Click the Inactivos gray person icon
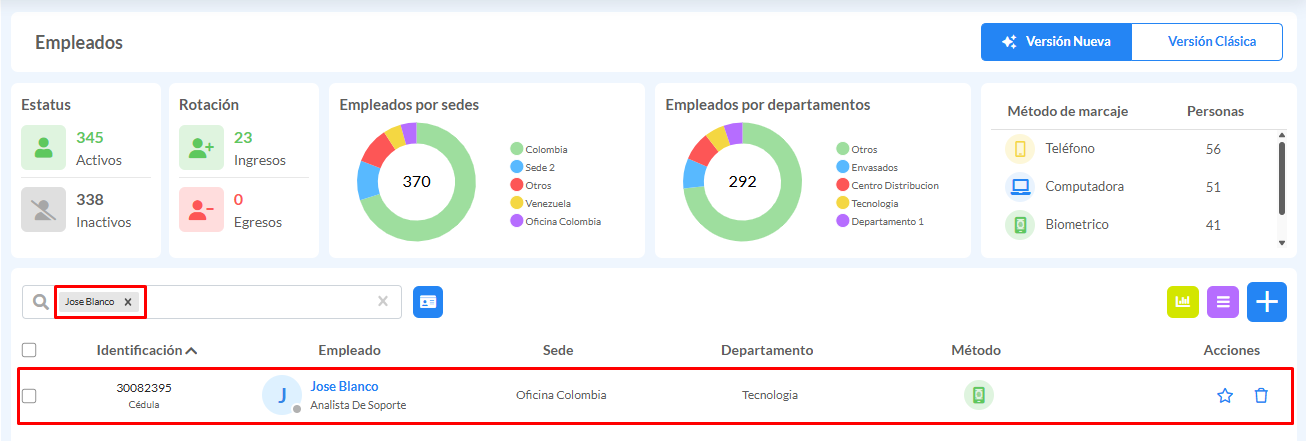 (x=44, y=210)
